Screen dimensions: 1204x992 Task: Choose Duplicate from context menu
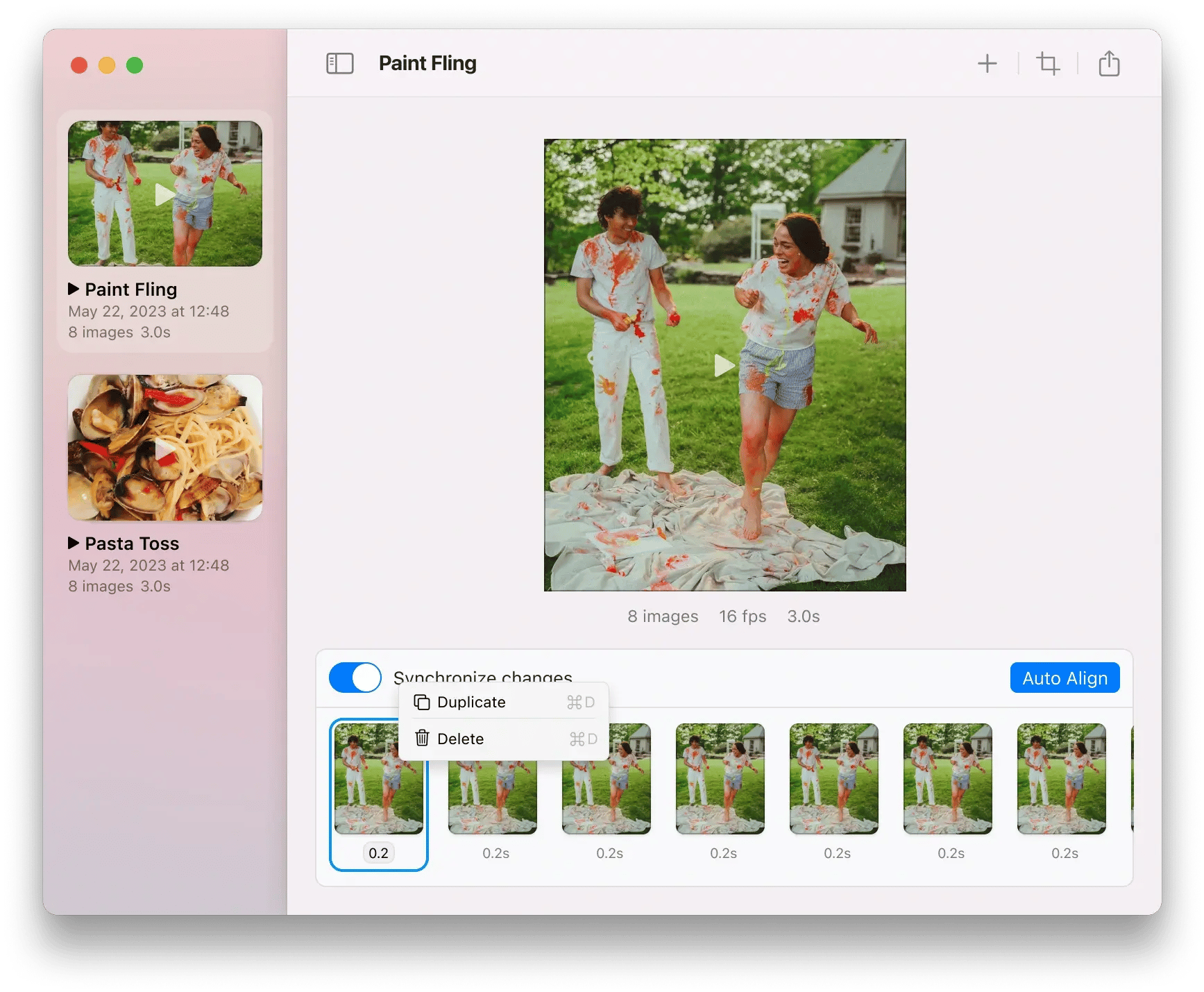(x=504, y=702)
